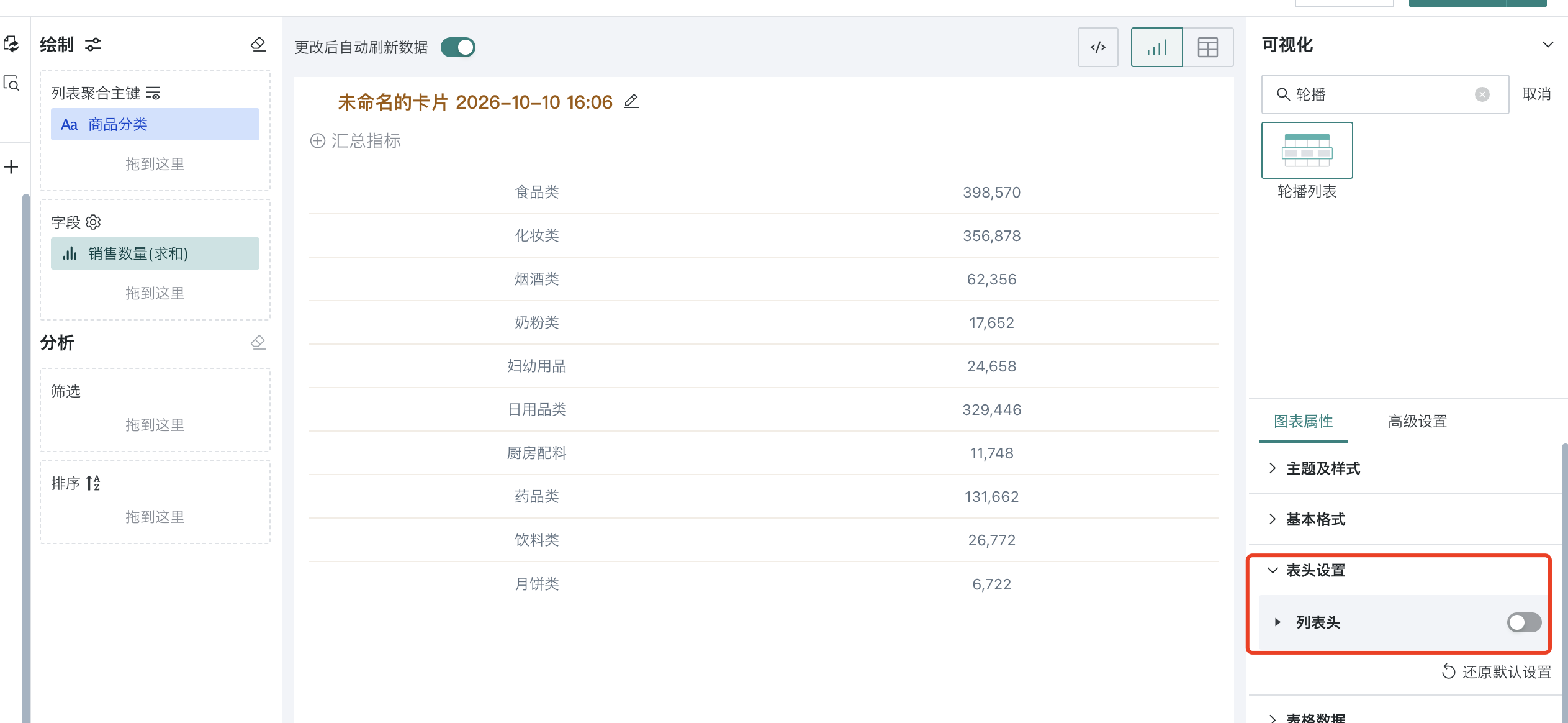Click the value 356,878

991,236
